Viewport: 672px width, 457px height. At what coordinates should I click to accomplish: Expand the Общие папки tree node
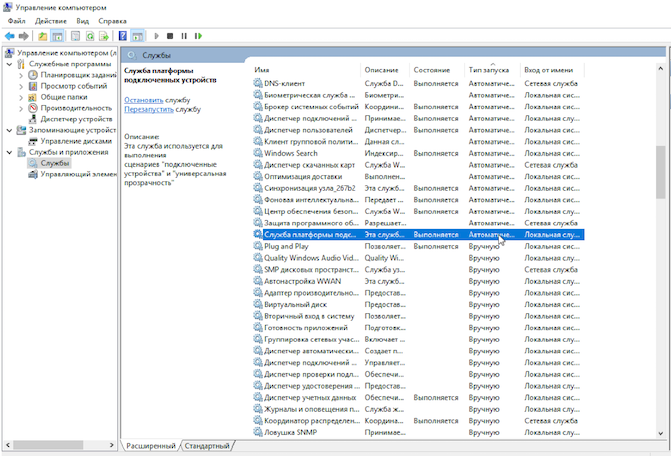tap(21, 98)
